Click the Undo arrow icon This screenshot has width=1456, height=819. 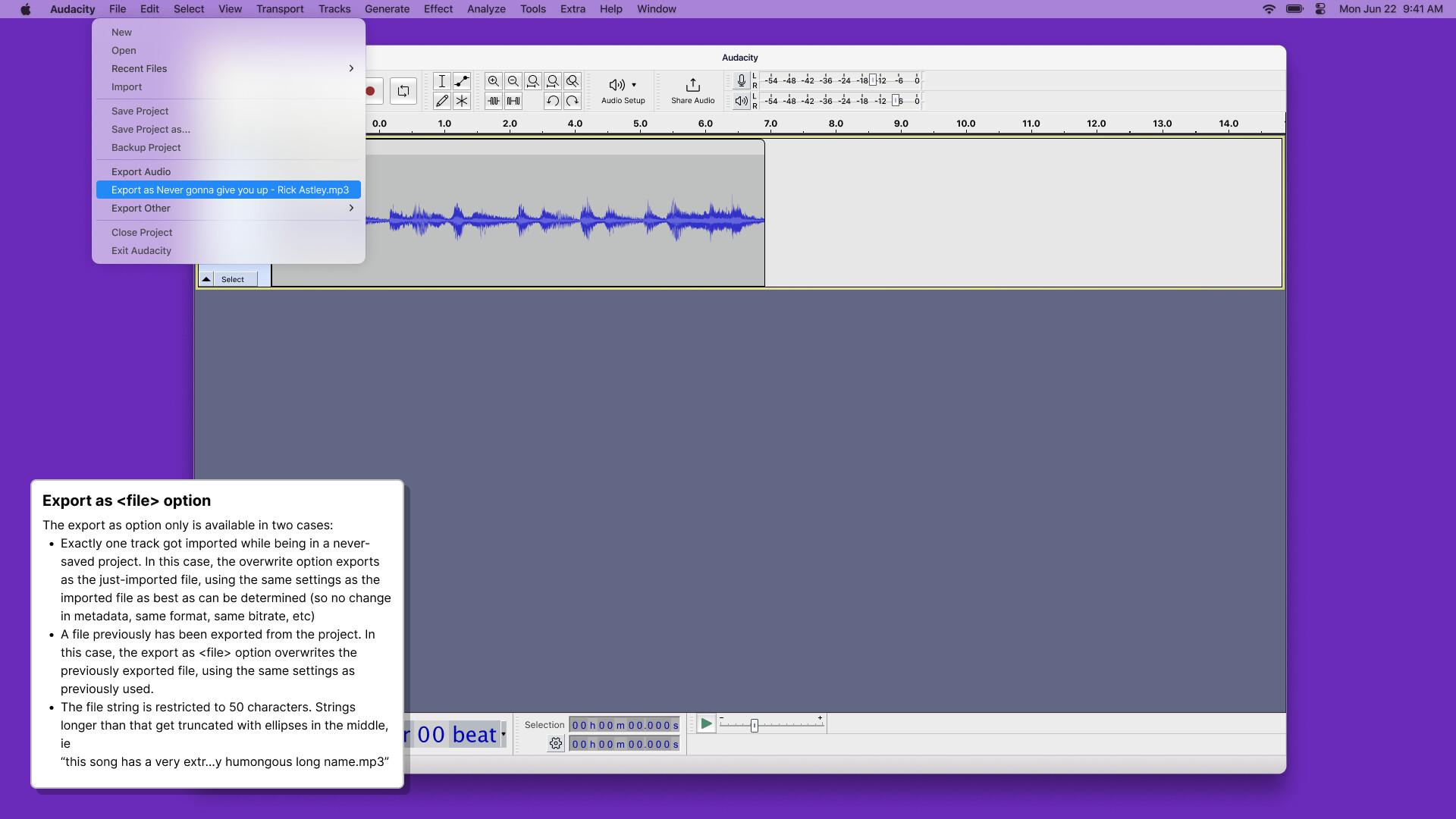coord(553,101)
